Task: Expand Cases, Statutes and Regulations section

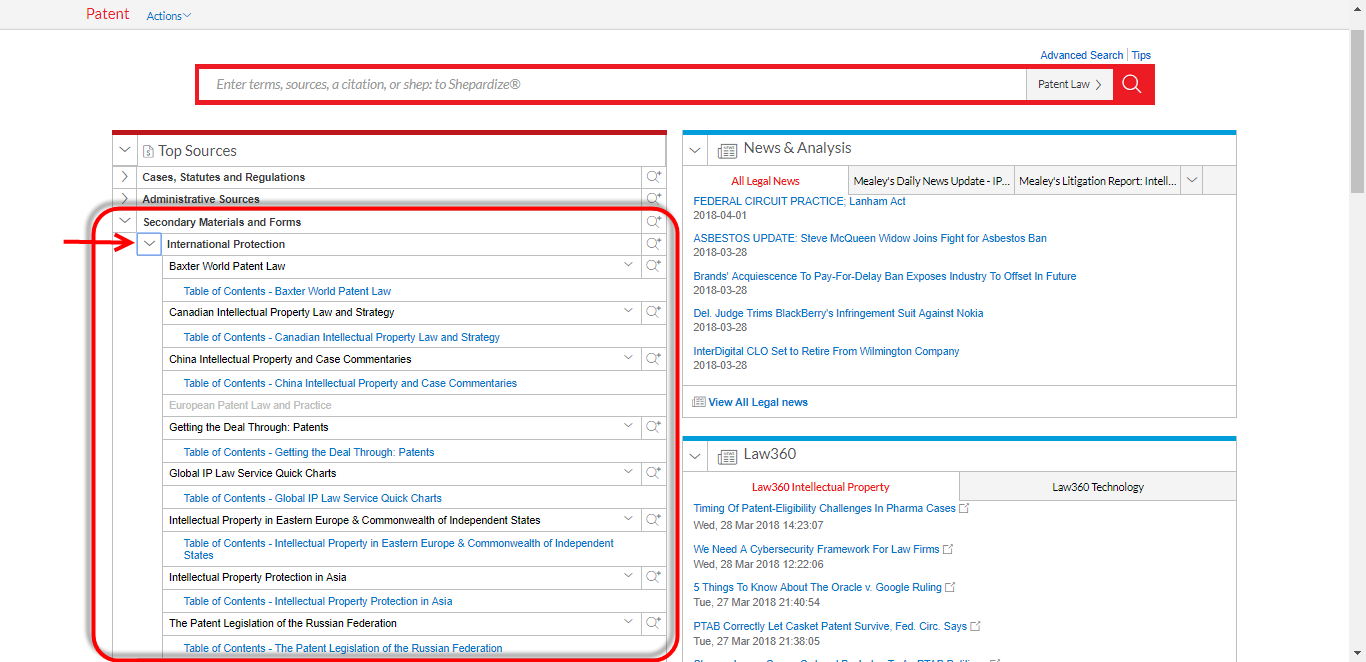Action: tap(125, 177)
